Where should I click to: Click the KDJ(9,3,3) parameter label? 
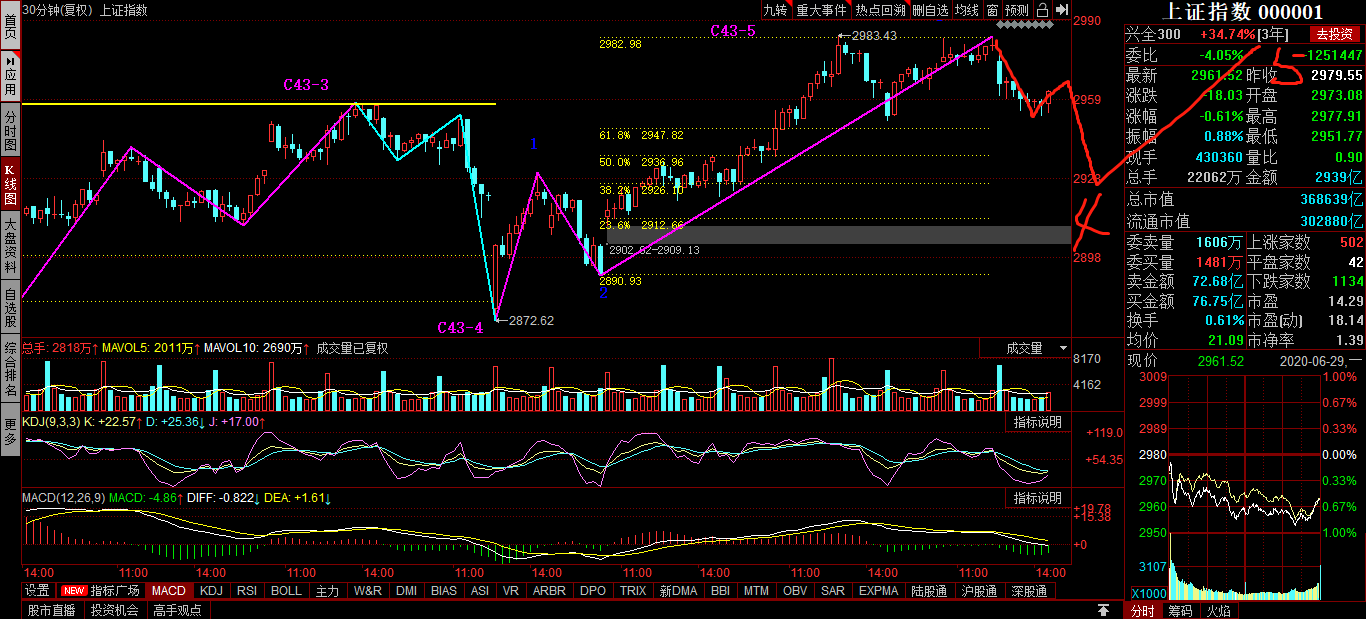tap(50, 422)
